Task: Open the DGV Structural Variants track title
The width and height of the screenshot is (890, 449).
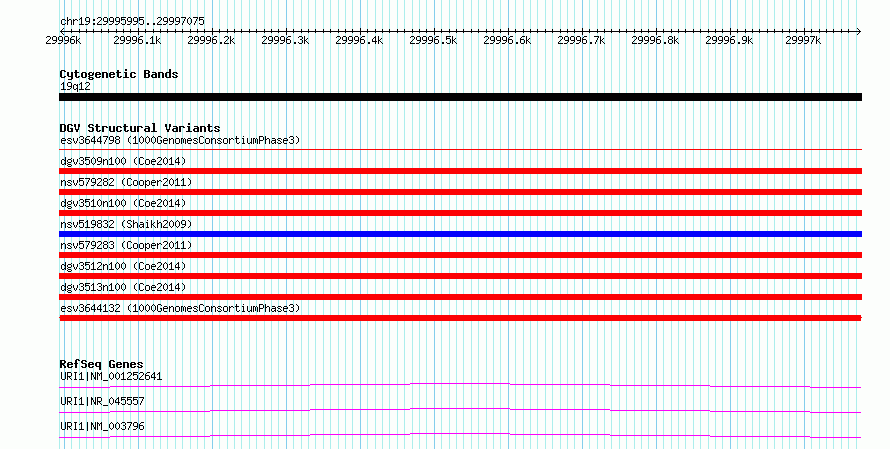Action: point(140,128)
